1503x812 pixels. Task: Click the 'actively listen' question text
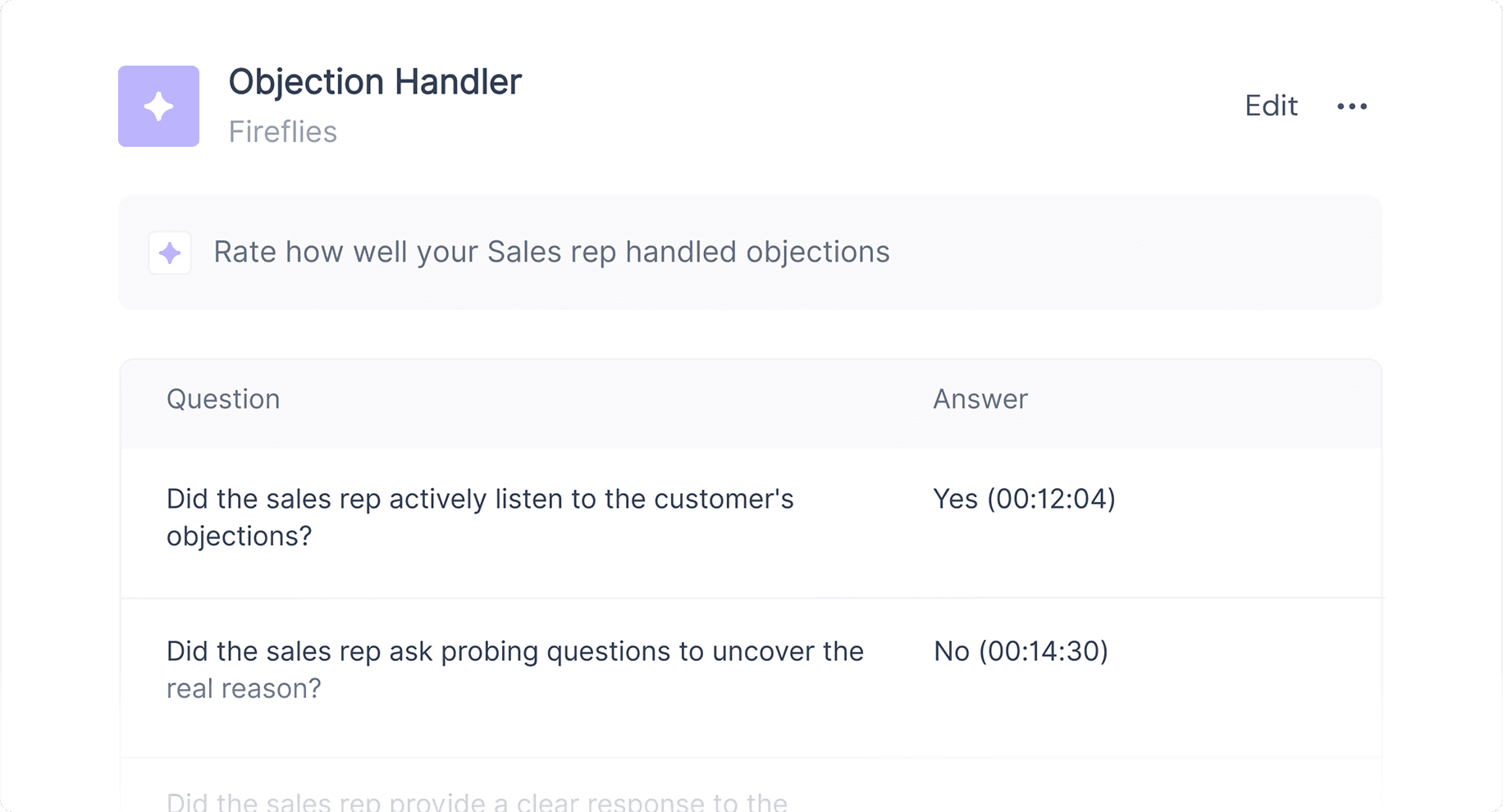tap(480, 499)
